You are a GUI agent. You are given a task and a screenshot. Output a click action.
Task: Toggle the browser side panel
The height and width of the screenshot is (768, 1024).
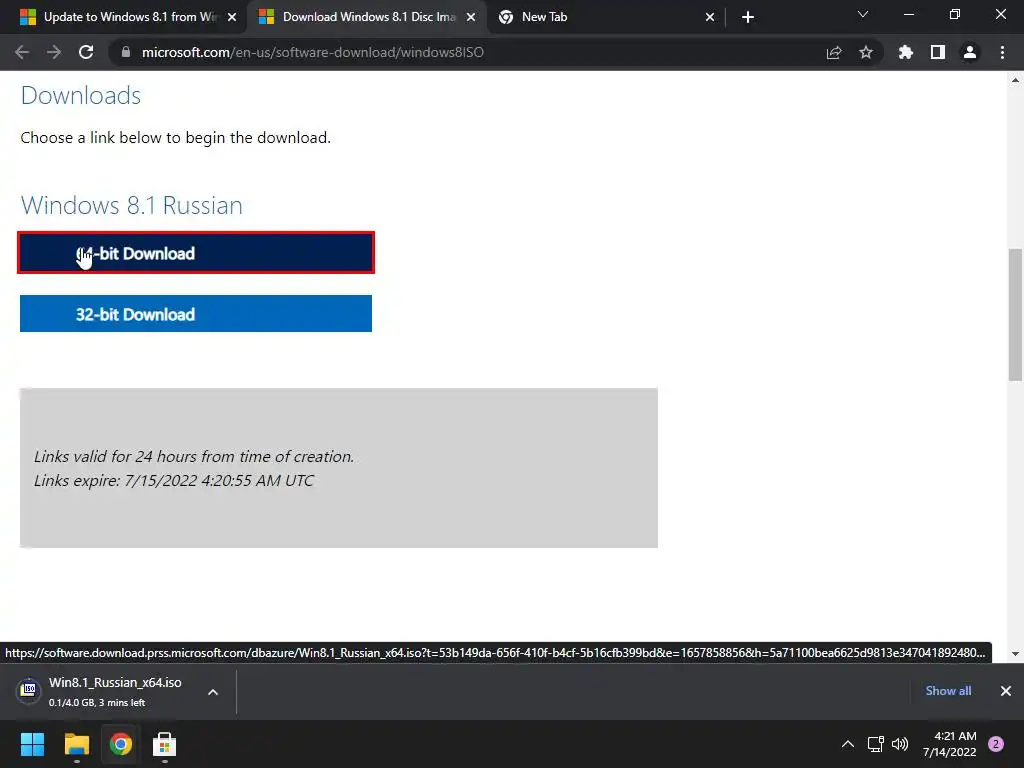pyautogui.click(x=938, y=52)
